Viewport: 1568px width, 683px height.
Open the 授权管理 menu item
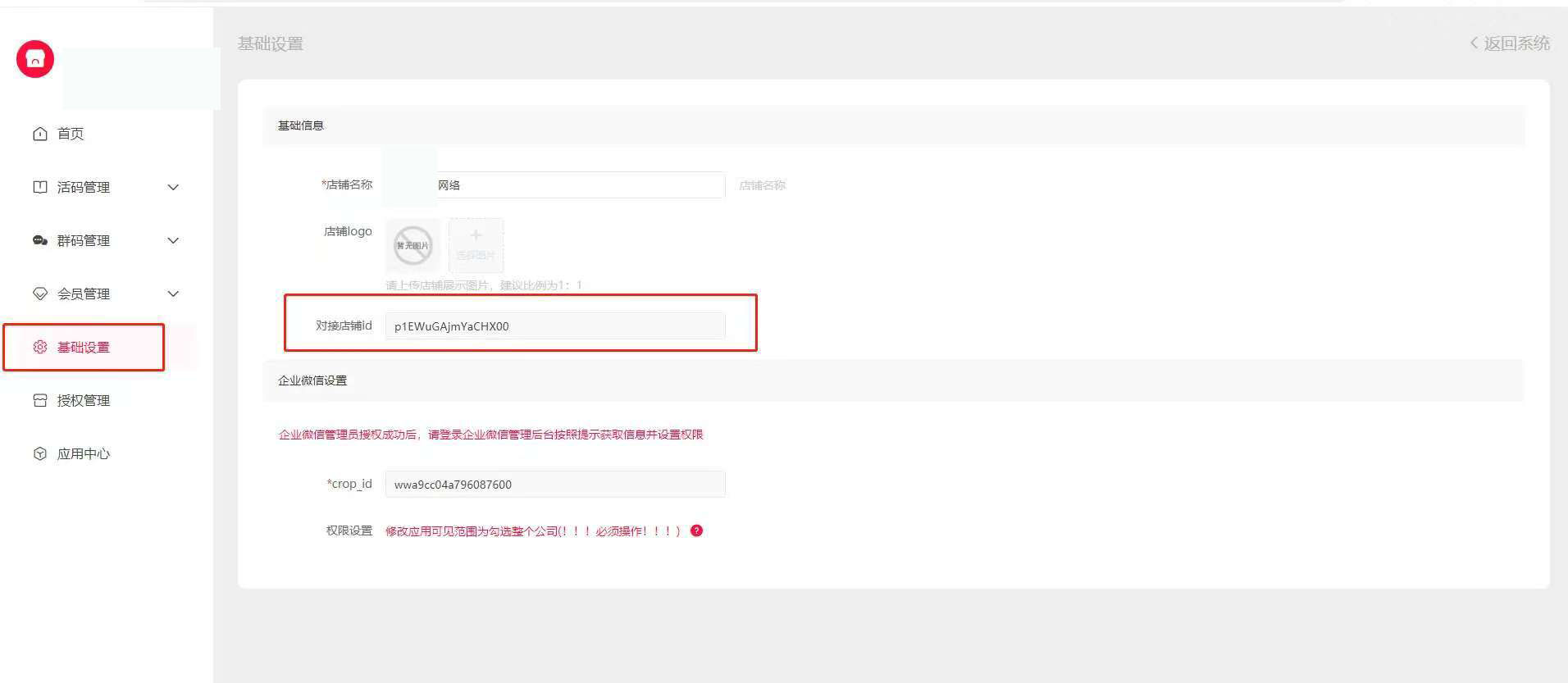[84, 400]
